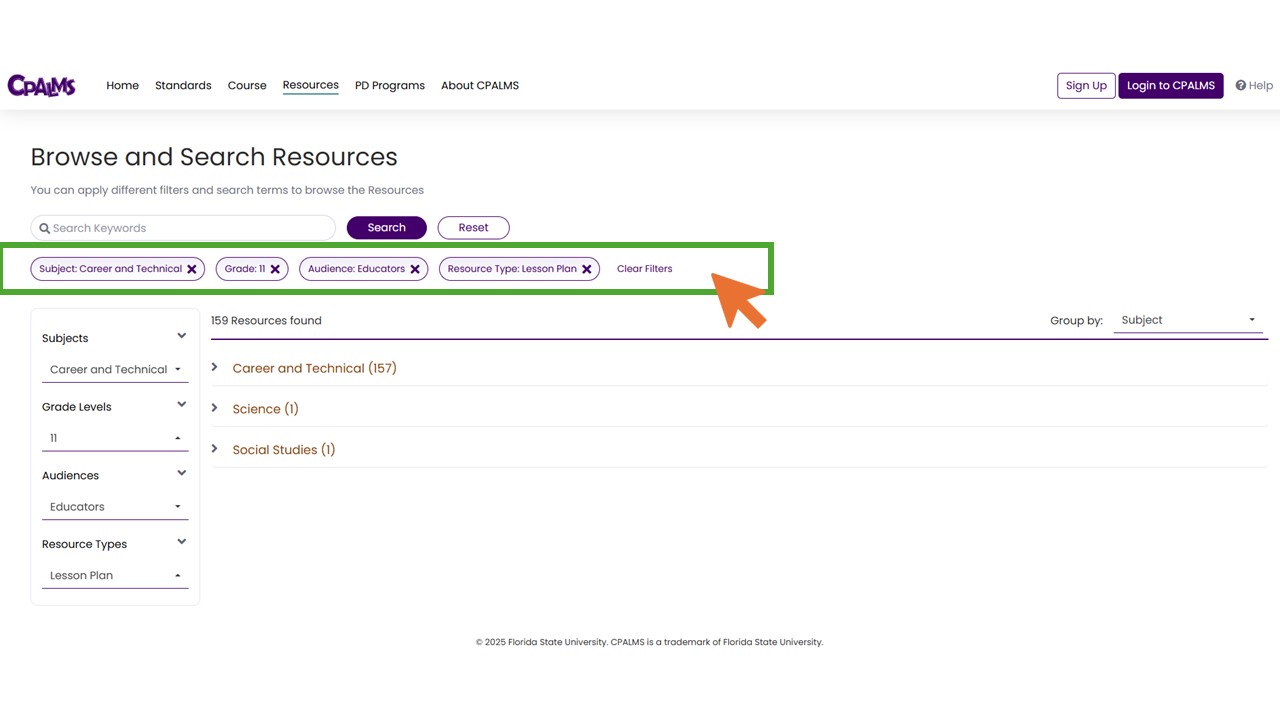Open the Standards menu item
The height and width of the screenshot is (720, 1280).
coord(183,85)
